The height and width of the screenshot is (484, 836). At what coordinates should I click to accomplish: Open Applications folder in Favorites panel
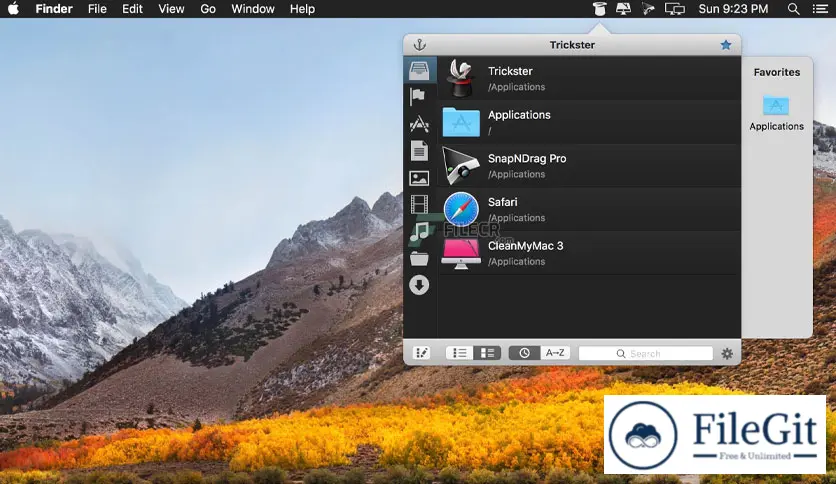(x=776, y=113)
